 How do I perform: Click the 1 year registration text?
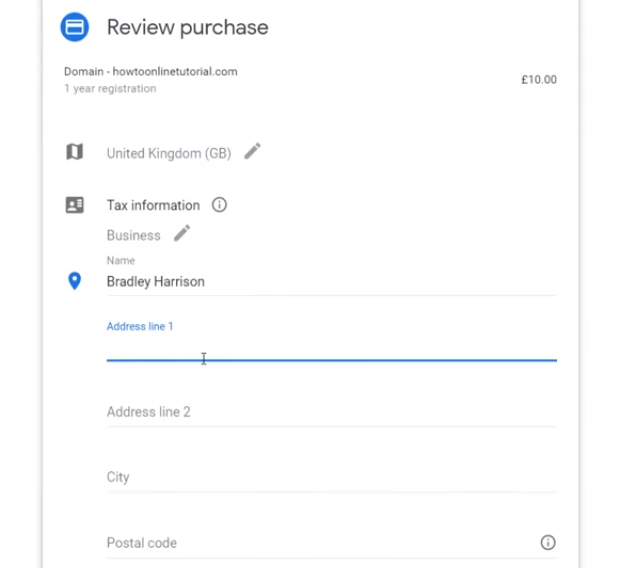coord(110,89)
